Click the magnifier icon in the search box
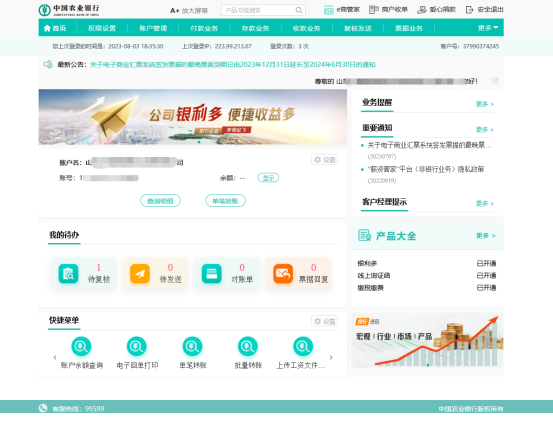Viewport: 553px width, 421px height. 299,10
